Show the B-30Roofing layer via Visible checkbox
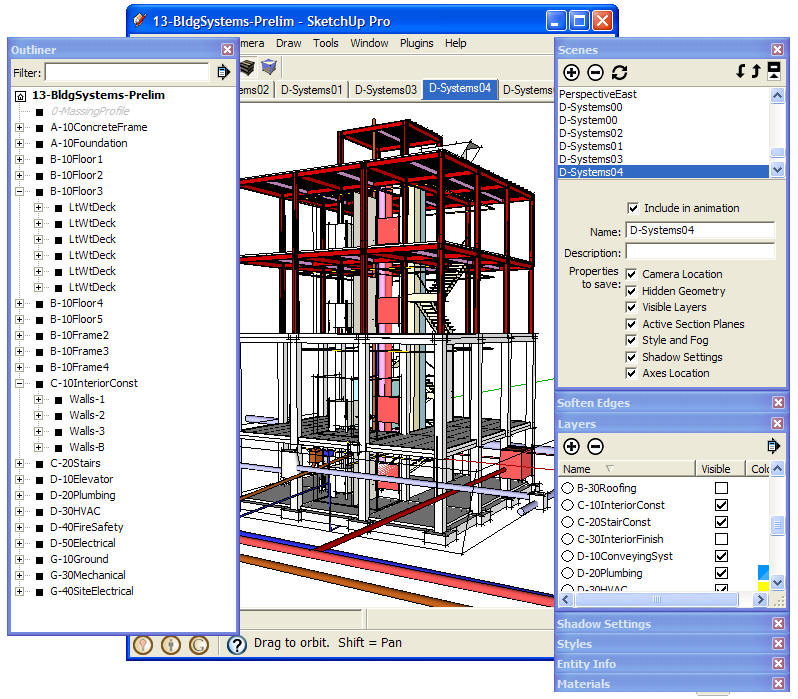 click(x=721, y=488)
